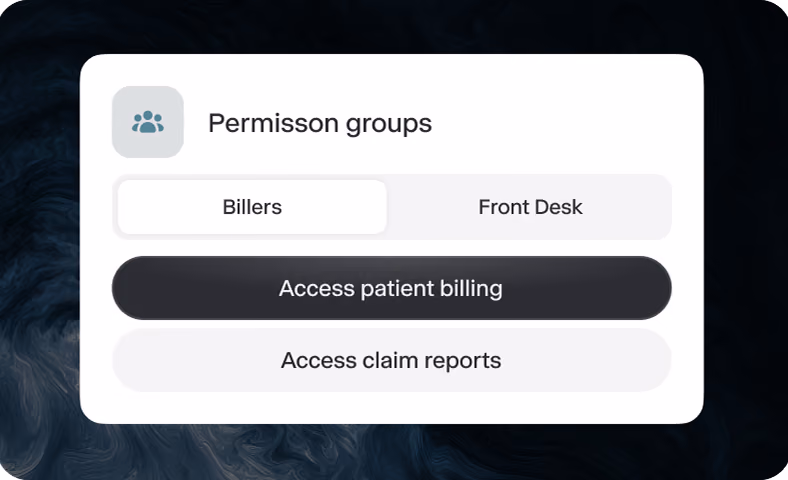Click the Permisson groups heading
Screen dimensions: 788x480
[x=320, y=123]
